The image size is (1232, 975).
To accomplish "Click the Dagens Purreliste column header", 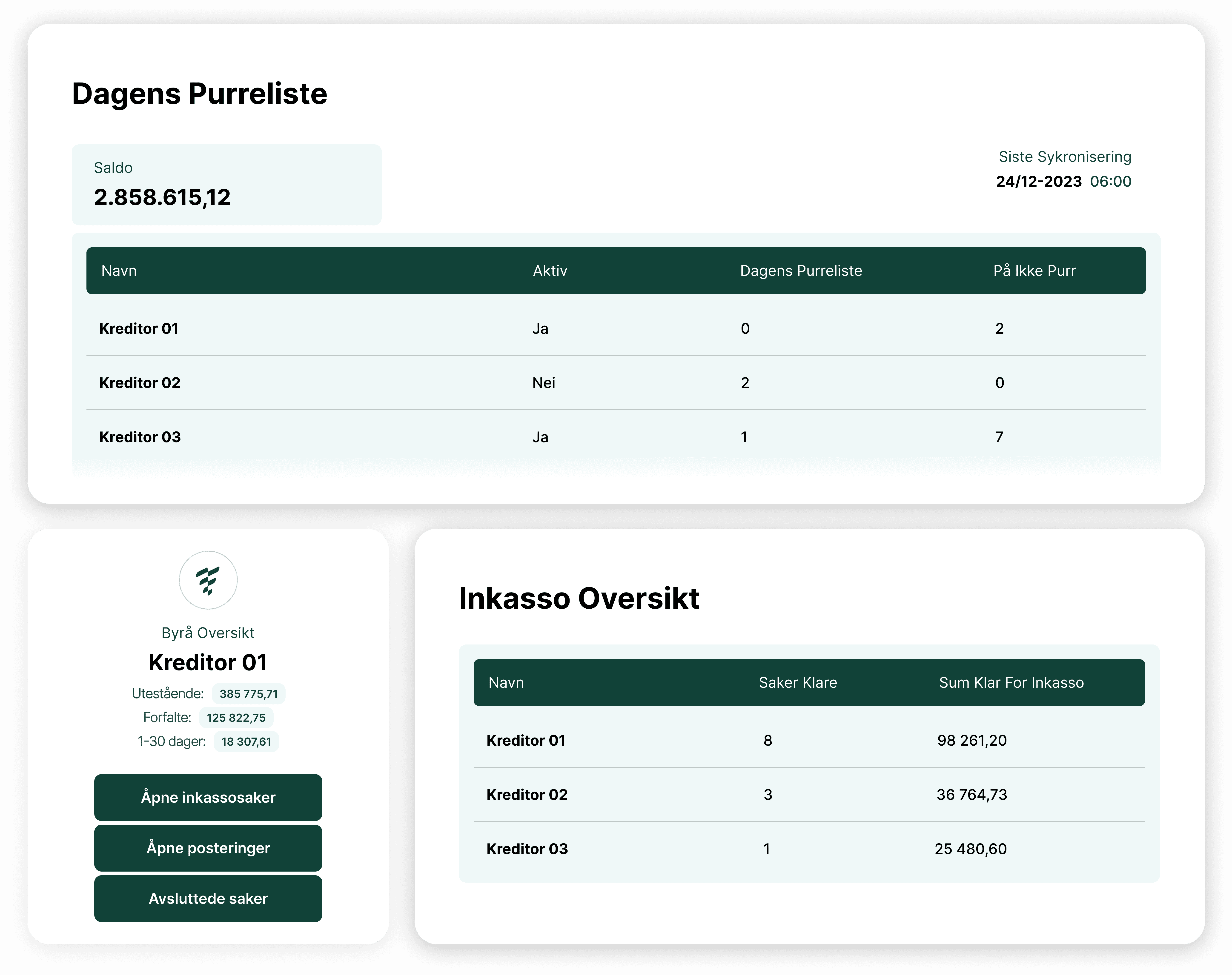I will point(801,271).
